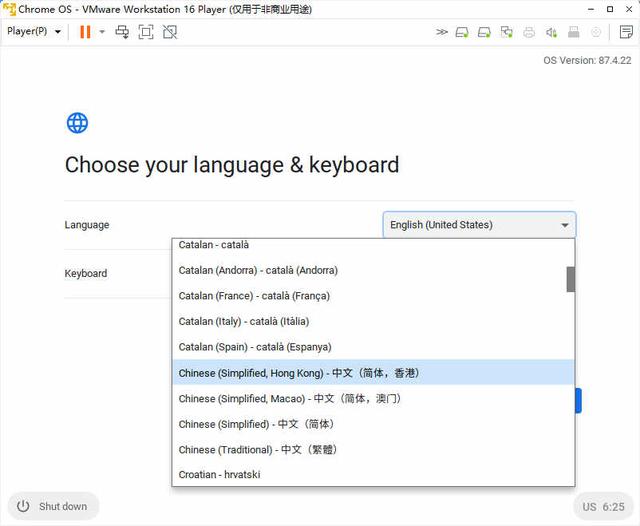Select Catalan (Andorra) option
This screenshot has height=526, width=640.
click(373, 270)
